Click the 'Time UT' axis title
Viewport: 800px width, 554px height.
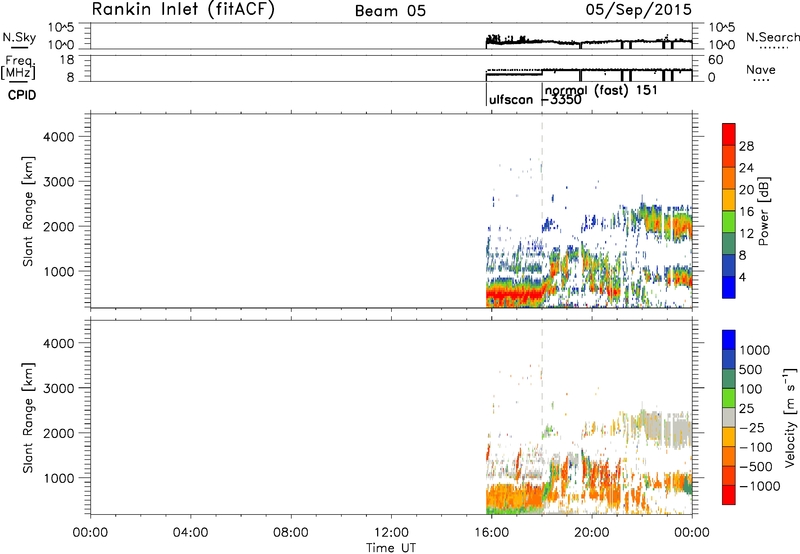click(391, 548)
